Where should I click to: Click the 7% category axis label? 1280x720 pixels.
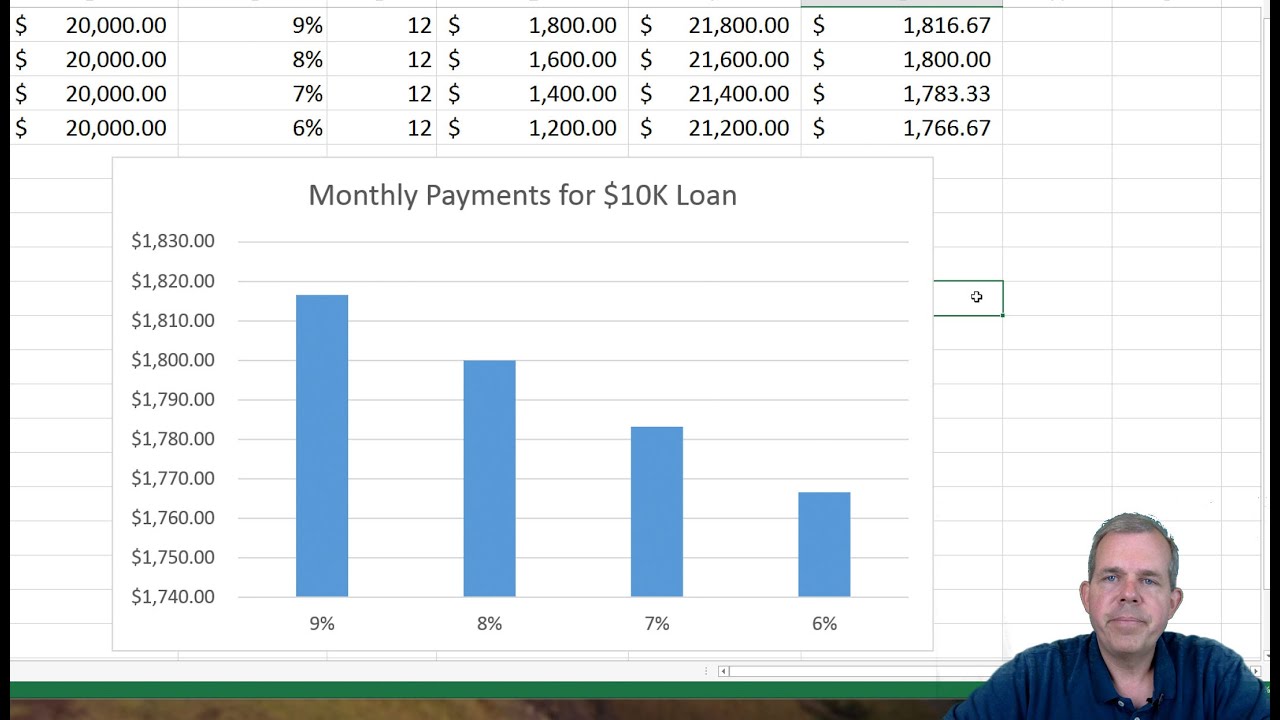coord(657,623)
